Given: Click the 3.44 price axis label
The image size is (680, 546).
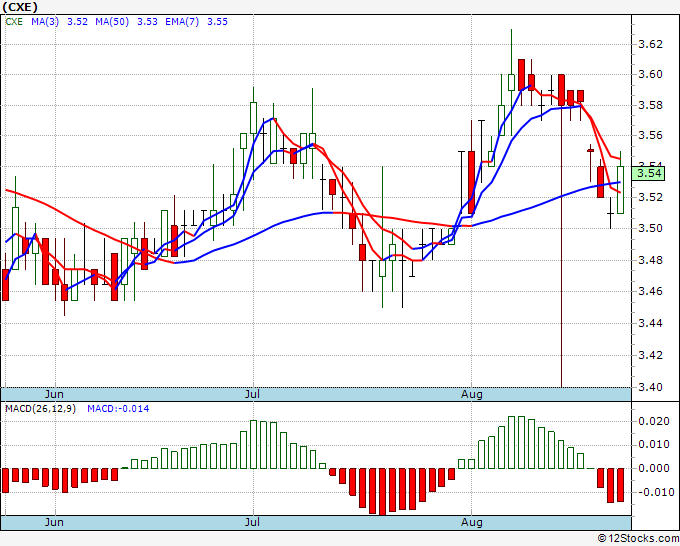Looking at the screenshot, I should (651, 323).
